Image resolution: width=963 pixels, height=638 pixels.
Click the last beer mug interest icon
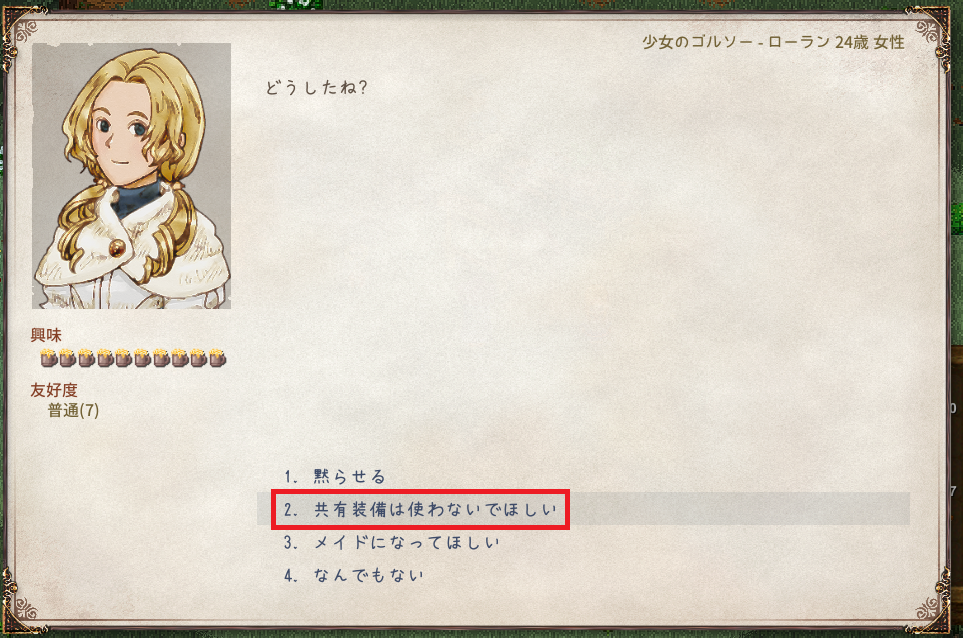pos(217,357)
